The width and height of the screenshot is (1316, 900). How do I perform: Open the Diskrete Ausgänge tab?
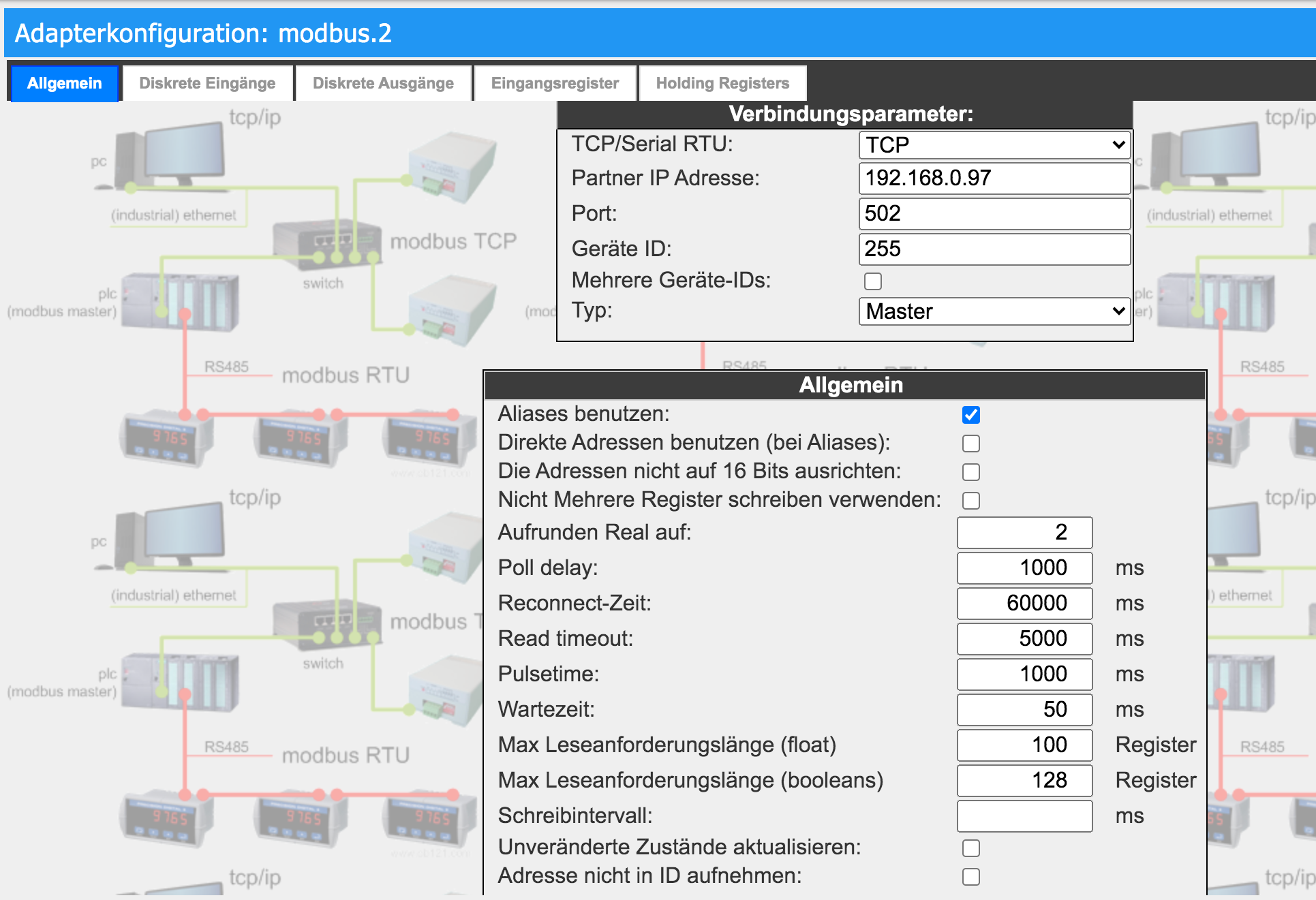pos(383,83)
